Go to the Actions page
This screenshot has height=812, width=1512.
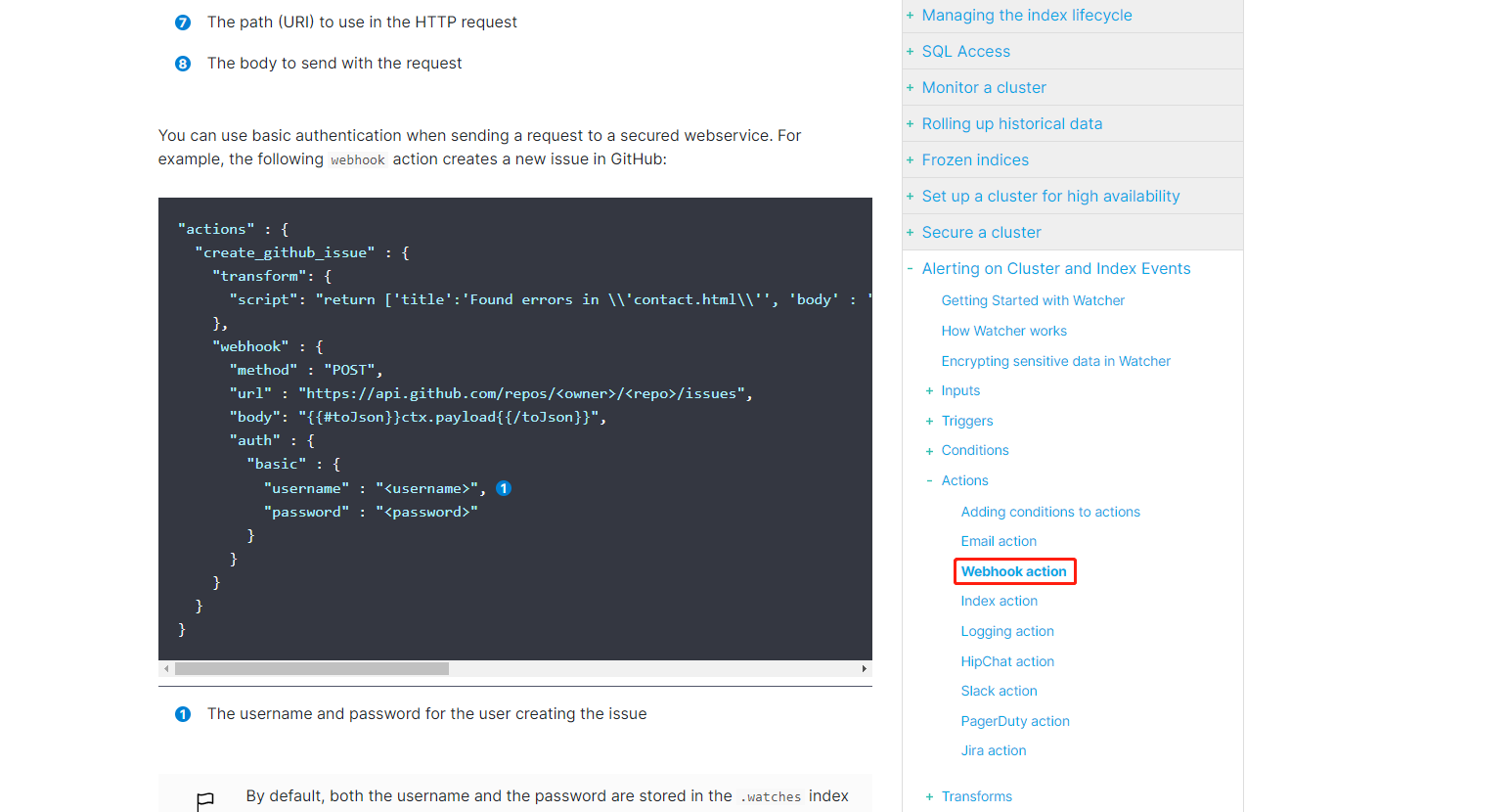coord(965,481)
